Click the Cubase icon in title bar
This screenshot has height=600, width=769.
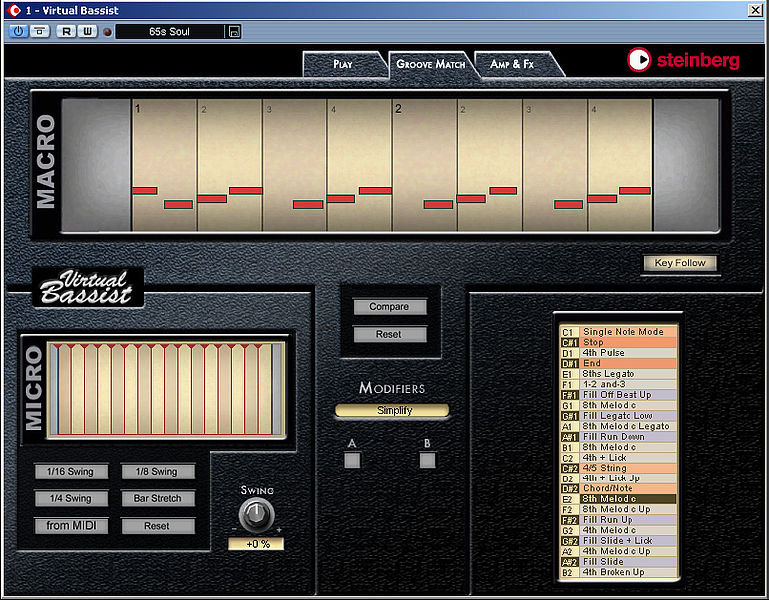click(14, 10)
